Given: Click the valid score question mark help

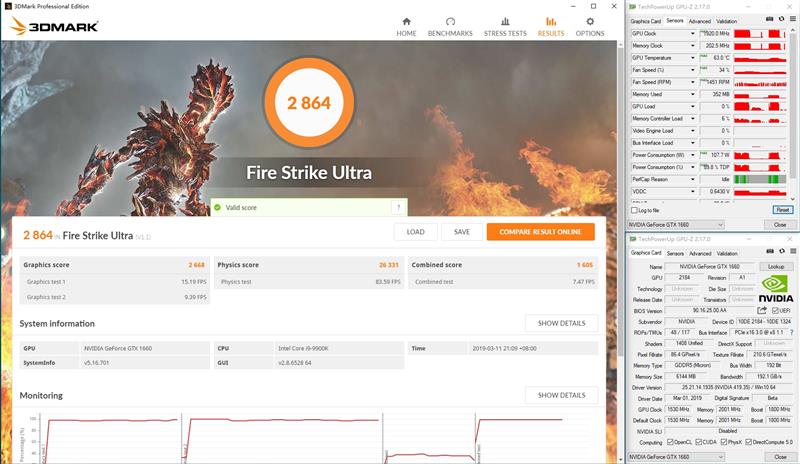Looking at the screenshot, I should tap(398, 207).
